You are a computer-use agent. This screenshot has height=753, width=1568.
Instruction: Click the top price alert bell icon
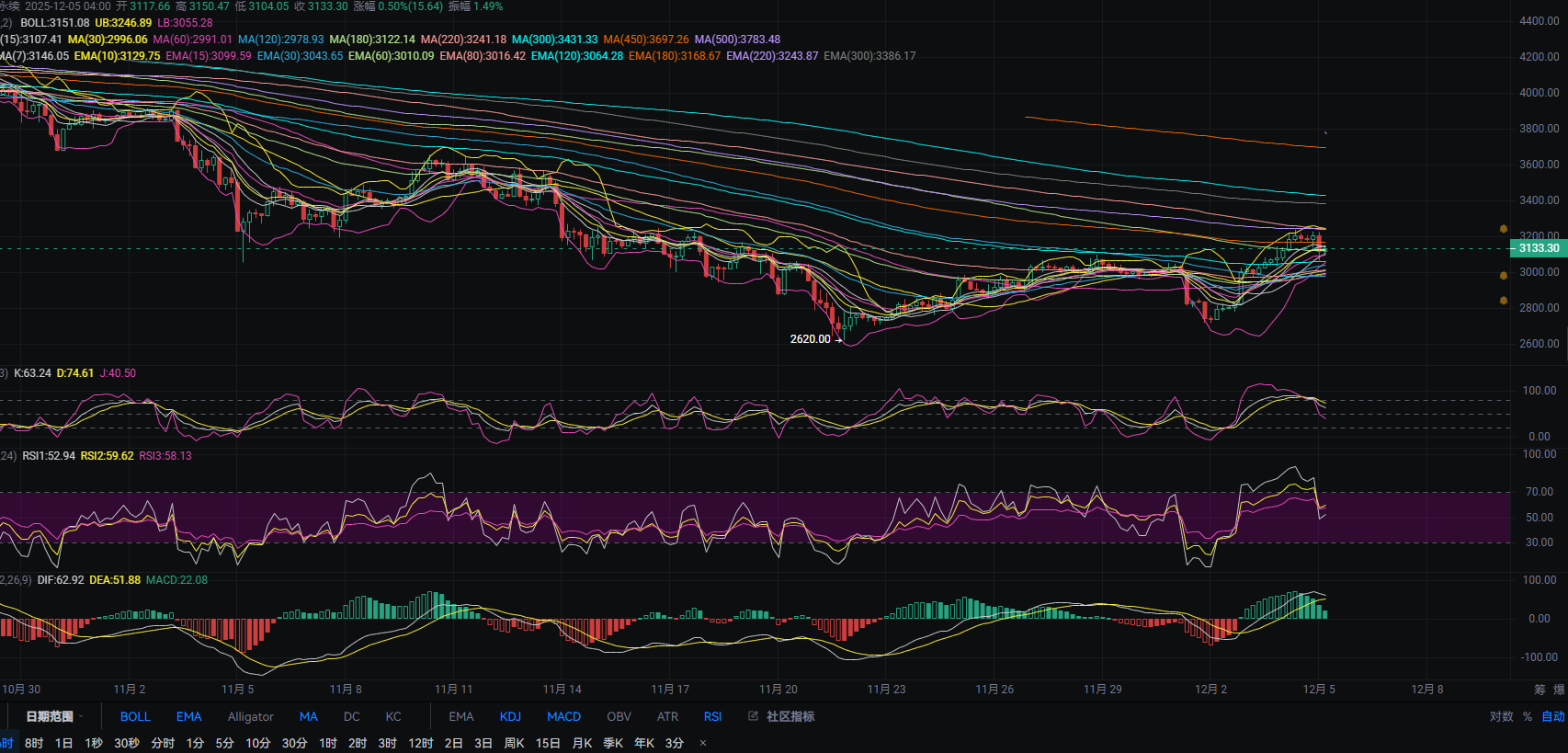[x=1504, y=229]
